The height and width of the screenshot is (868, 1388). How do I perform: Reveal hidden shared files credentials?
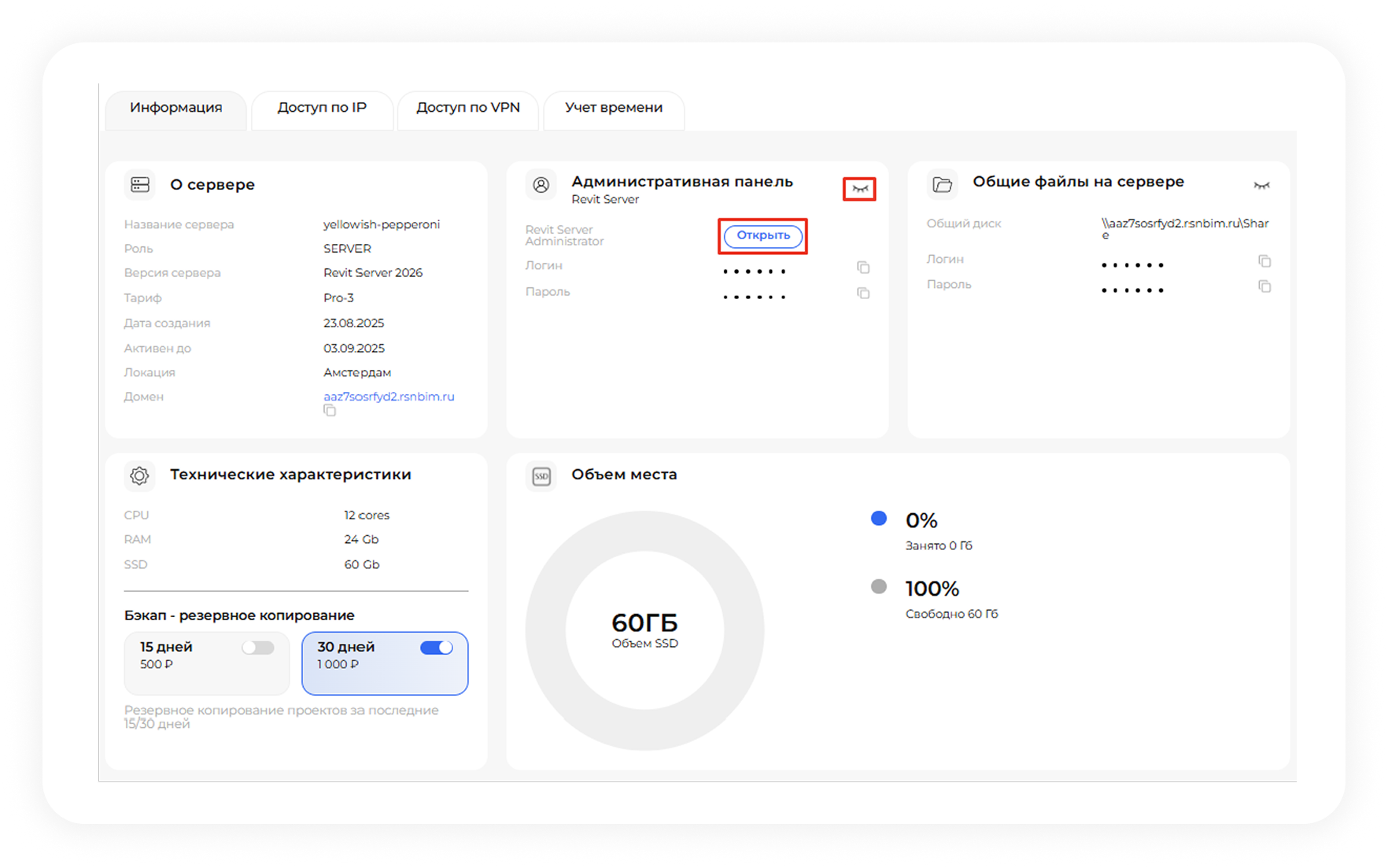[1261, 186]
